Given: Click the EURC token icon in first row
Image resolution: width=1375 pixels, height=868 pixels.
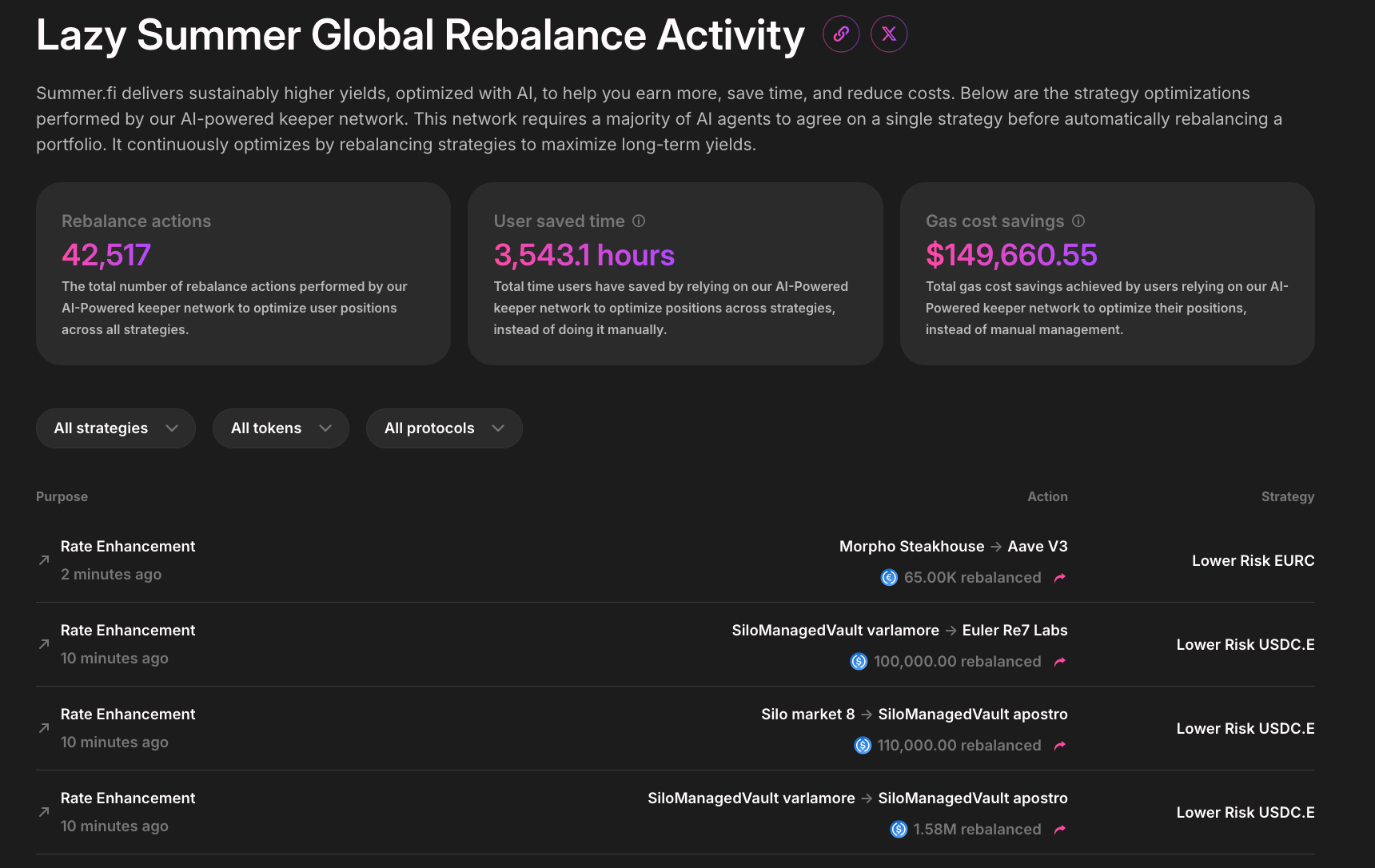Looking at the screenshot, I should tap(889, 577).
